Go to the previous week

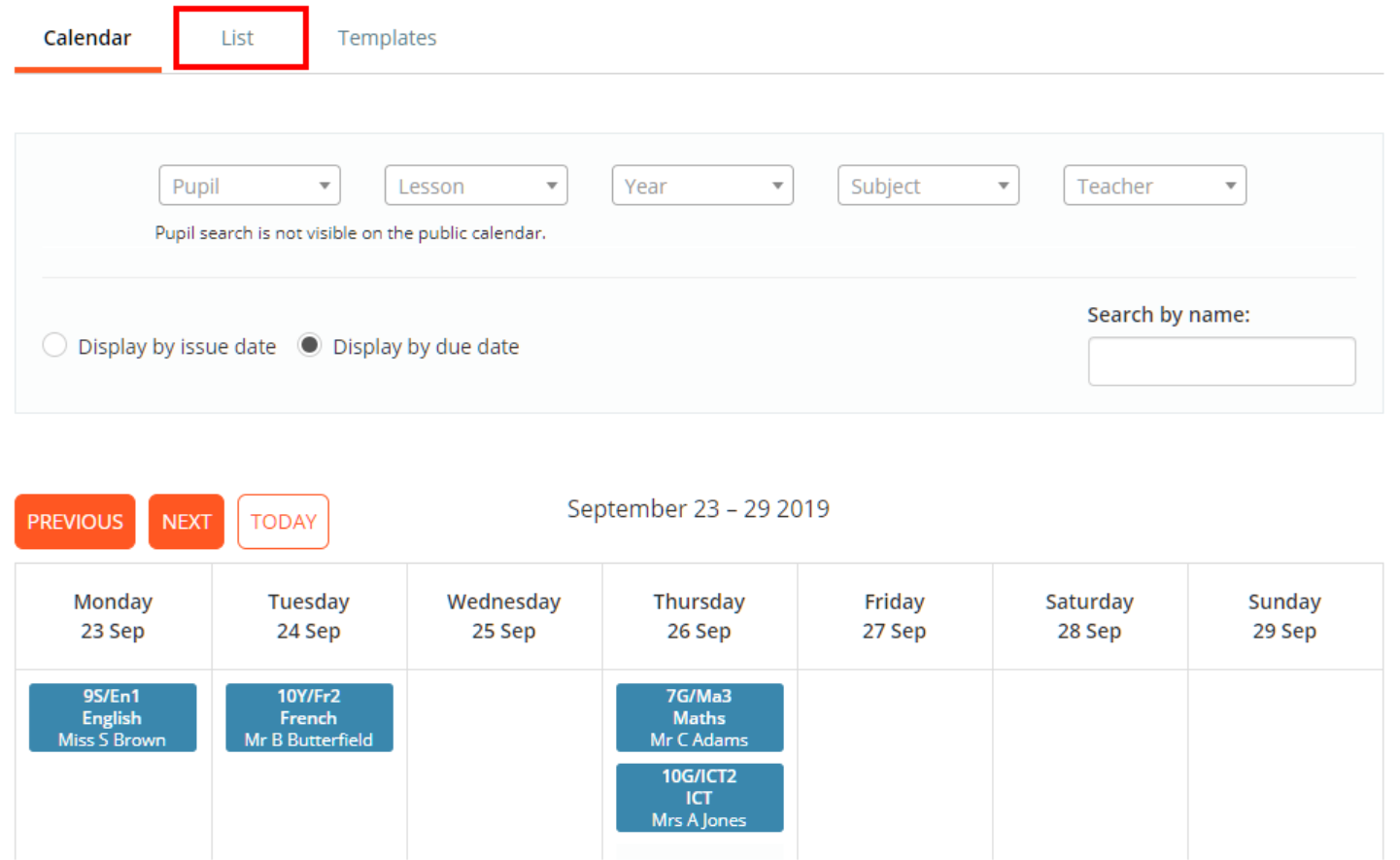(x=75, y=522)
